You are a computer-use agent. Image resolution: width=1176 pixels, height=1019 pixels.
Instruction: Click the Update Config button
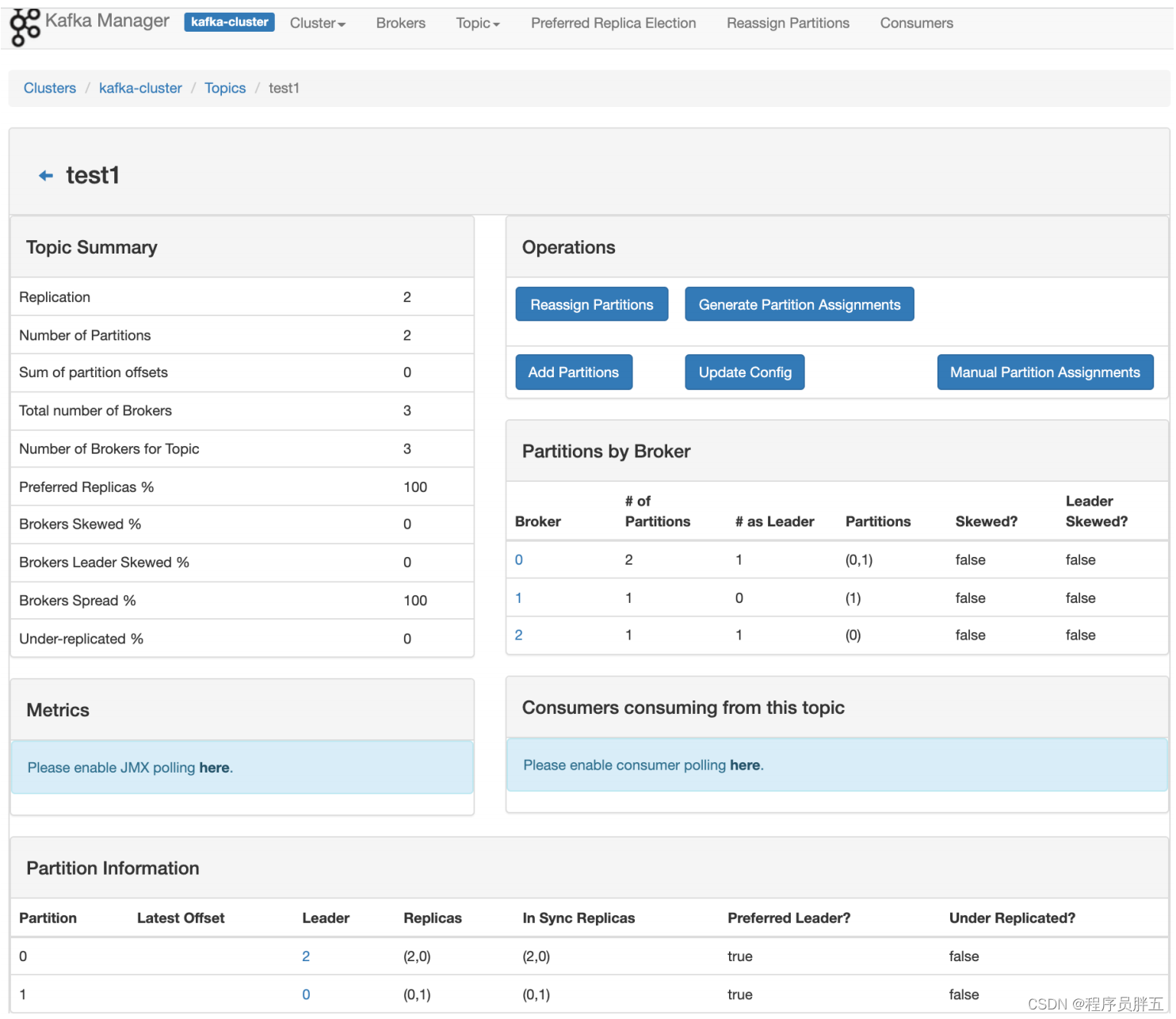coord(745,372)
